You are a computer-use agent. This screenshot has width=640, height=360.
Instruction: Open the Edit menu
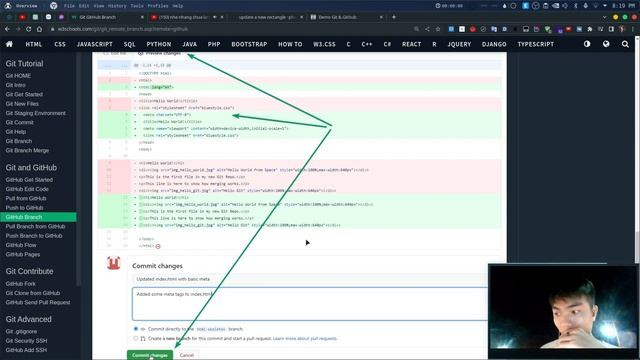[84, 6]
